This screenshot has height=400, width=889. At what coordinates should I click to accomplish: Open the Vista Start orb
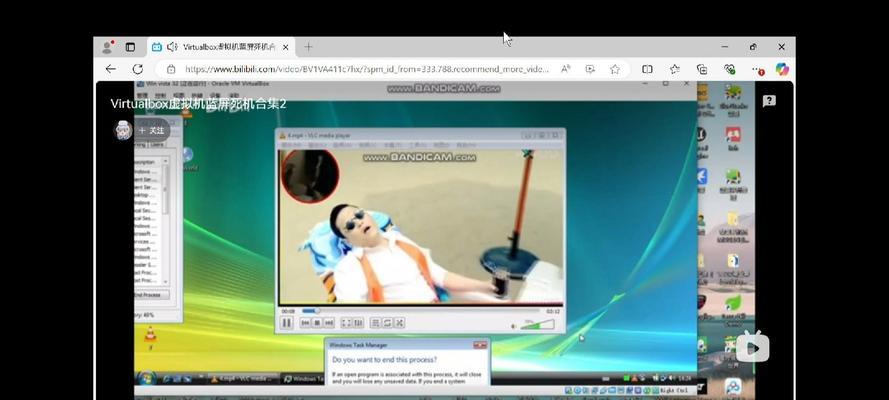147,378
